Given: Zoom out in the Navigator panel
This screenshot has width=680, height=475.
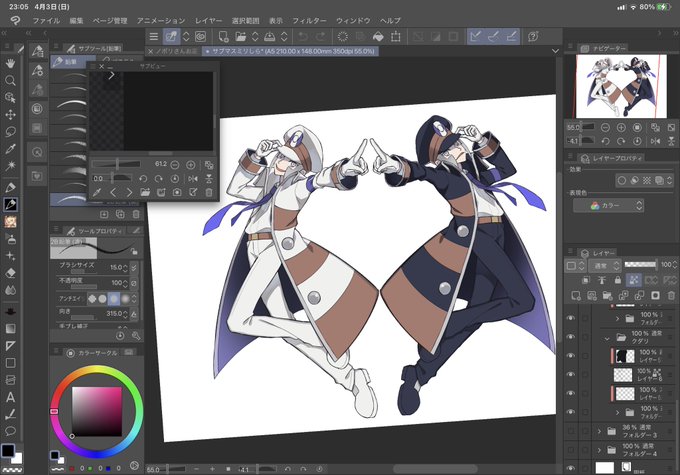Looking at the screenshot, I should [605, 128].
